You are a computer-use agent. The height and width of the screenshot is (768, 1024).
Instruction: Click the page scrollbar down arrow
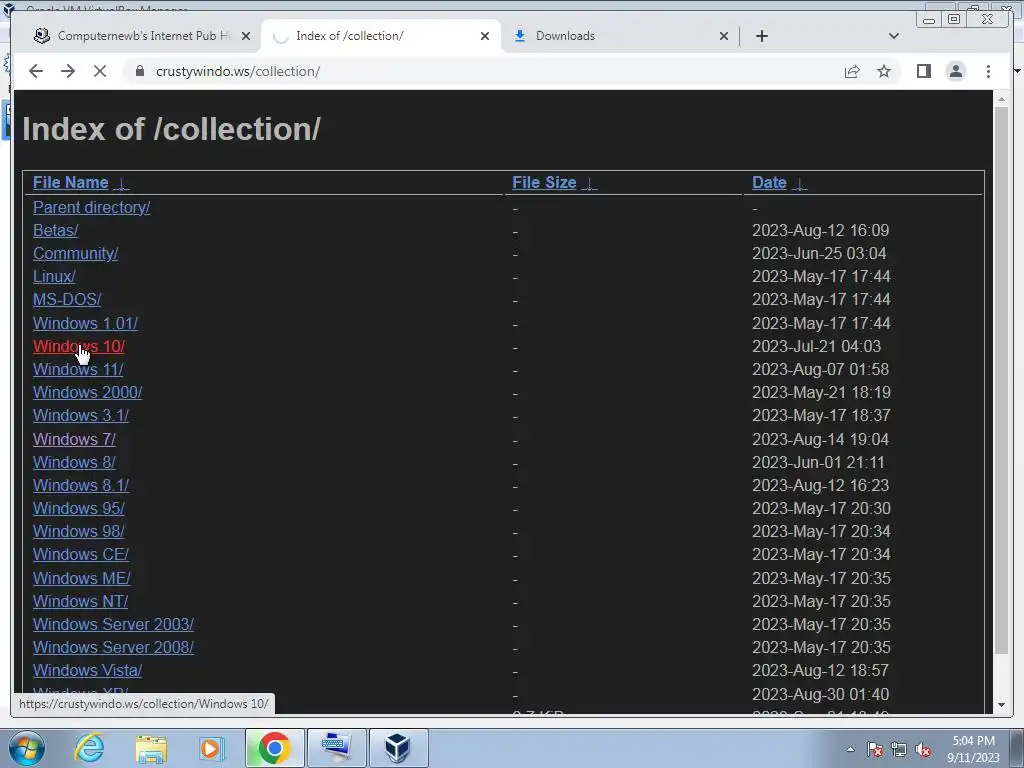tap(1001, 705)
